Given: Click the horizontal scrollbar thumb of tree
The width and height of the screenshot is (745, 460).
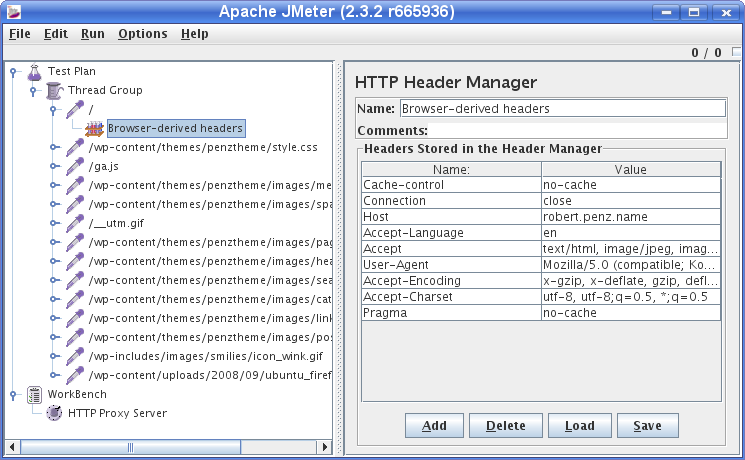Looking at the screenshot, I should click(131, 447).
